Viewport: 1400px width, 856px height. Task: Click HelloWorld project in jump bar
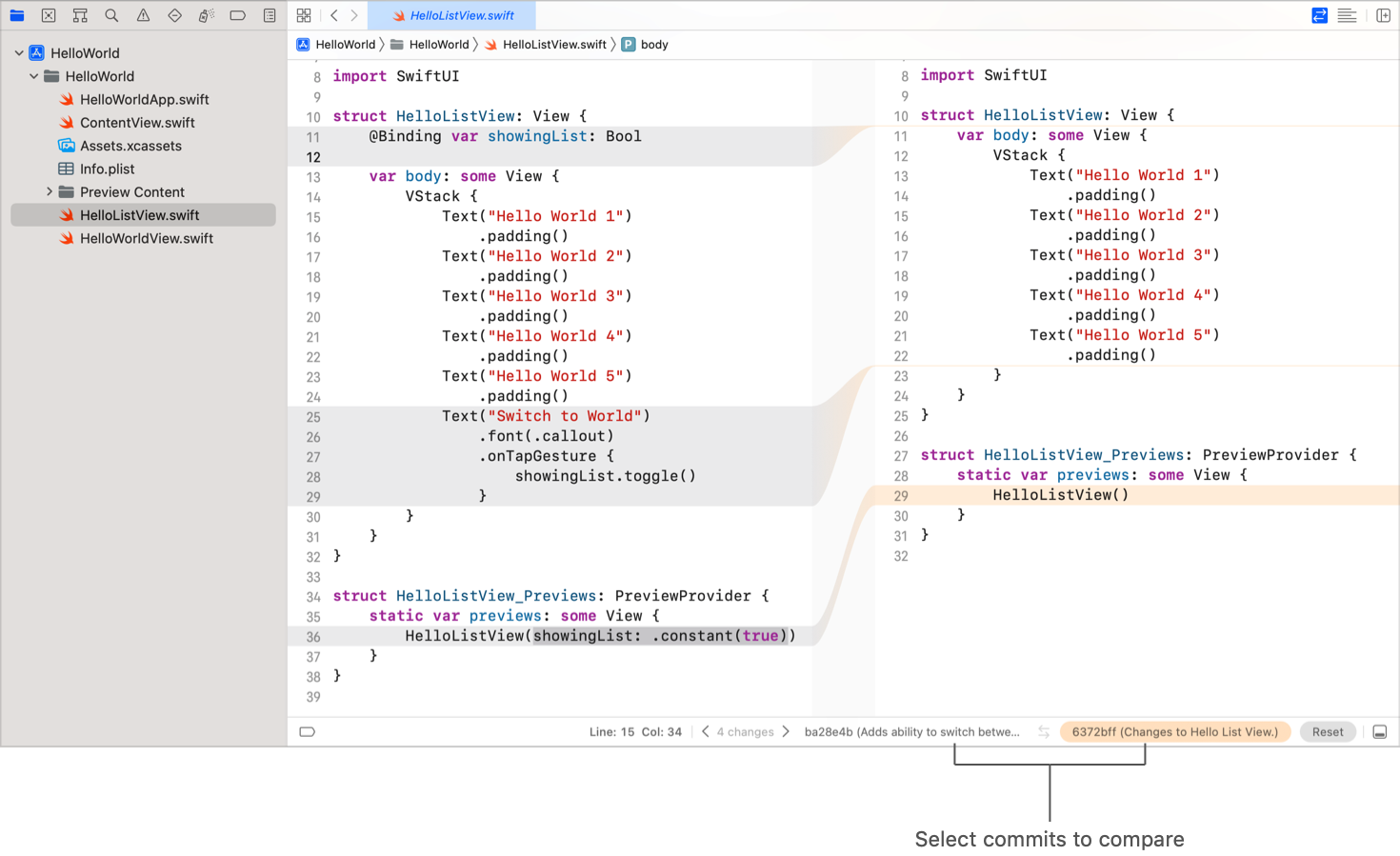[336, 45]
